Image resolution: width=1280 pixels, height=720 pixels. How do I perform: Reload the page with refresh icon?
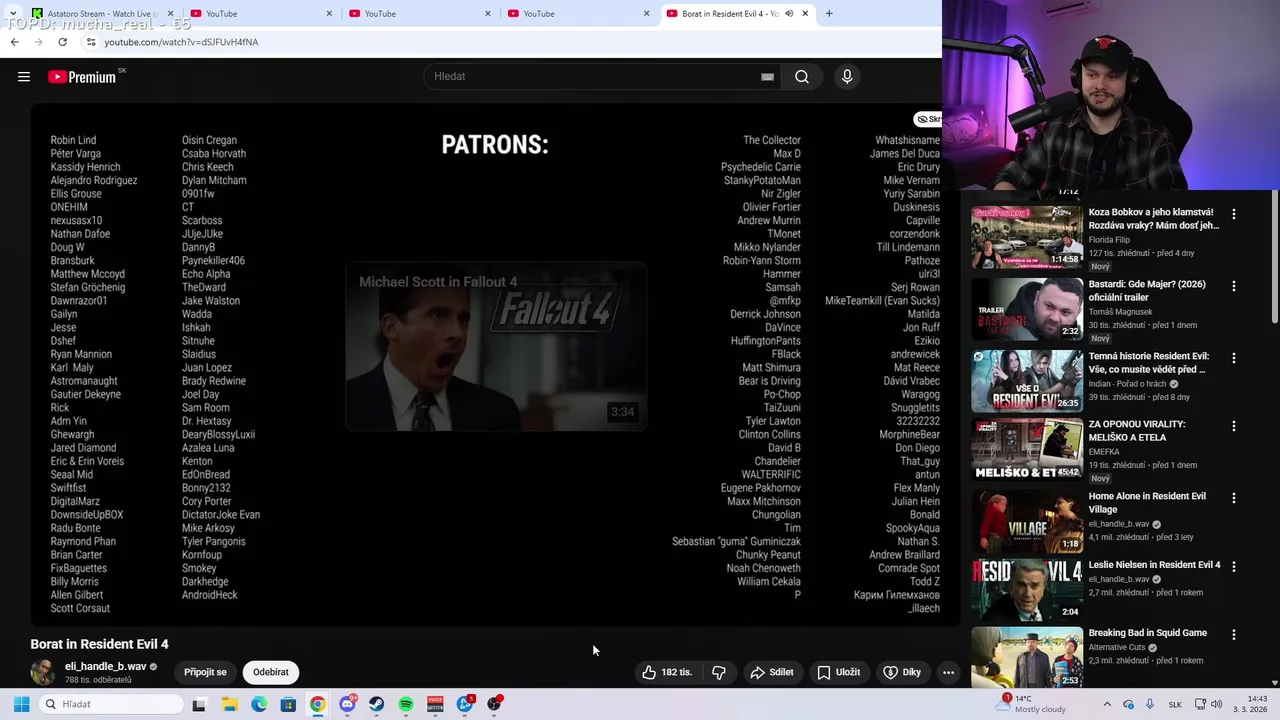(x=62, y=42)
